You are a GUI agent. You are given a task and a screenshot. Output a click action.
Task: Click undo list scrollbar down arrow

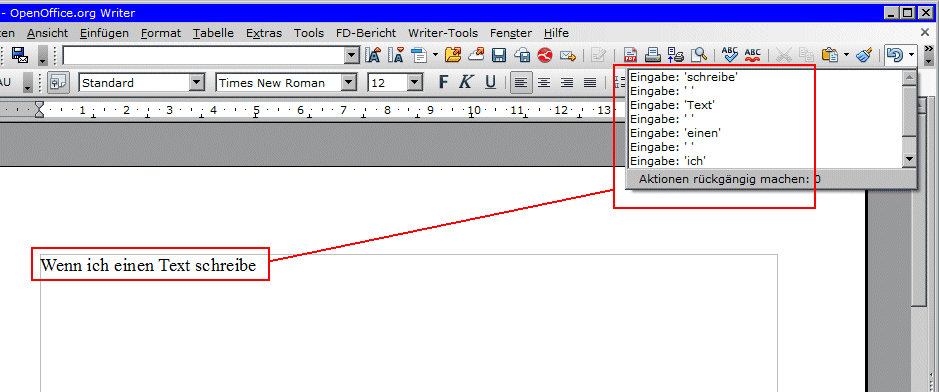(x=910, y=159)
